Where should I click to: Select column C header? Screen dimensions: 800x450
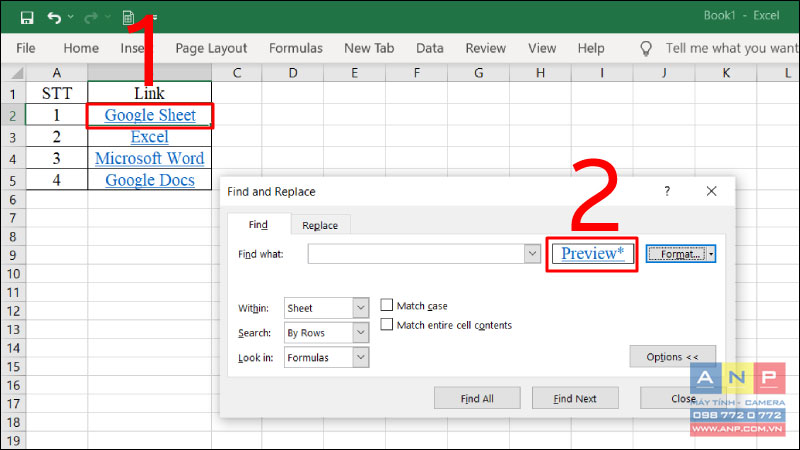237,73
